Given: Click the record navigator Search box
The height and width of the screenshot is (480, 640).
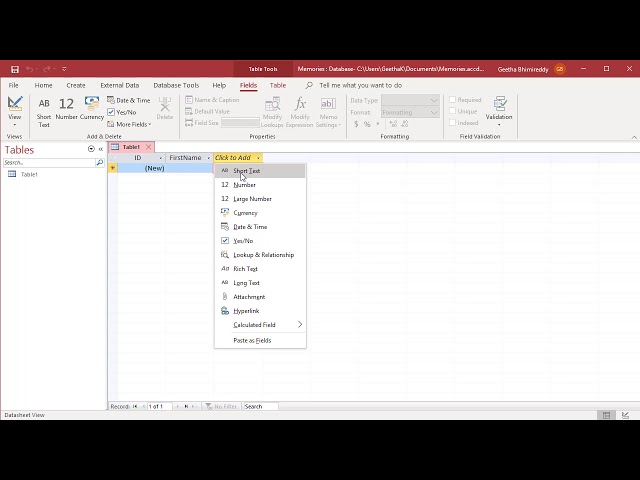Looking at the screenshot, I should click(260, 407).
